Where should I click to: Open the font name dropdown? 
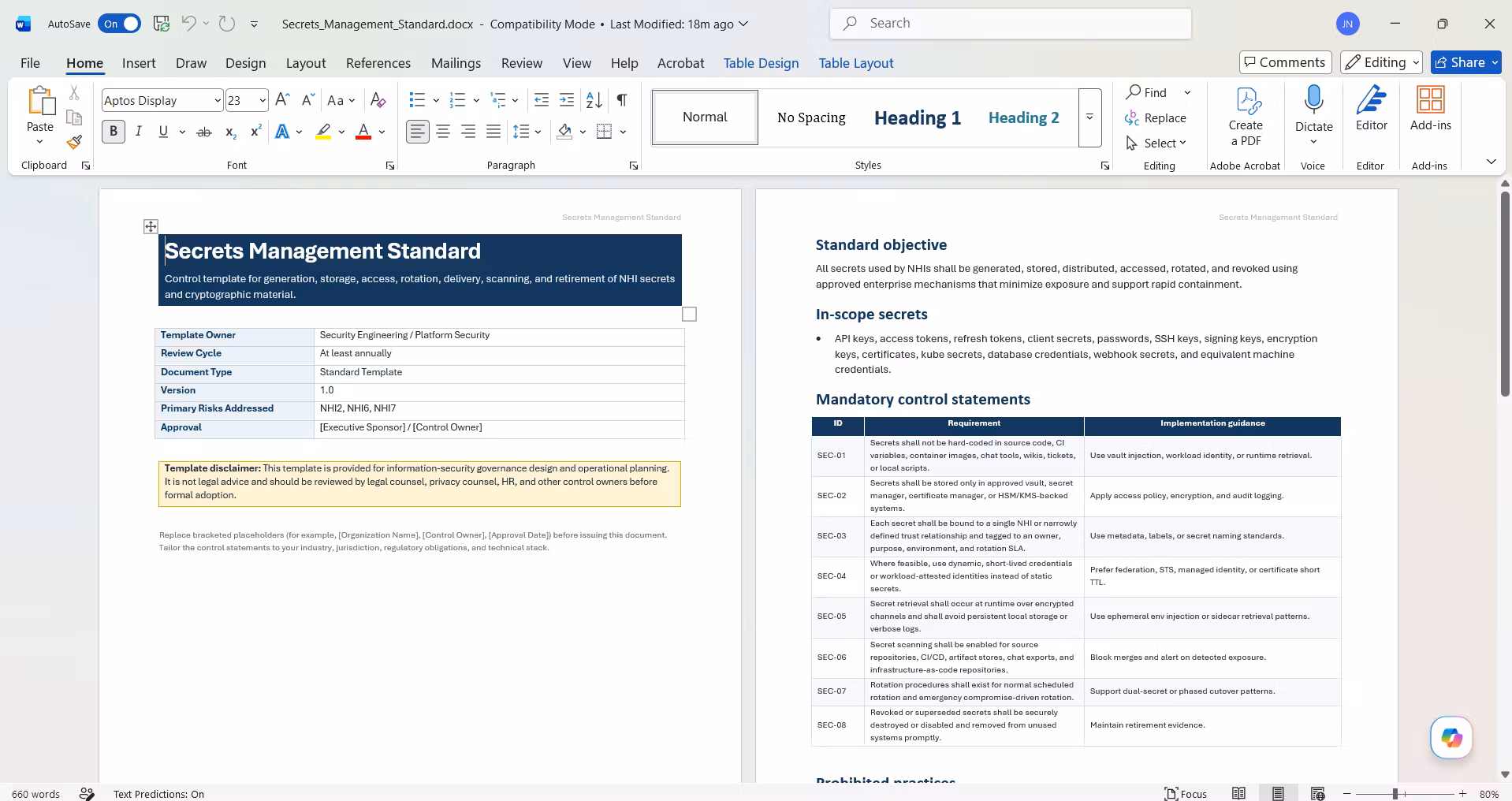tap(217, 100)
